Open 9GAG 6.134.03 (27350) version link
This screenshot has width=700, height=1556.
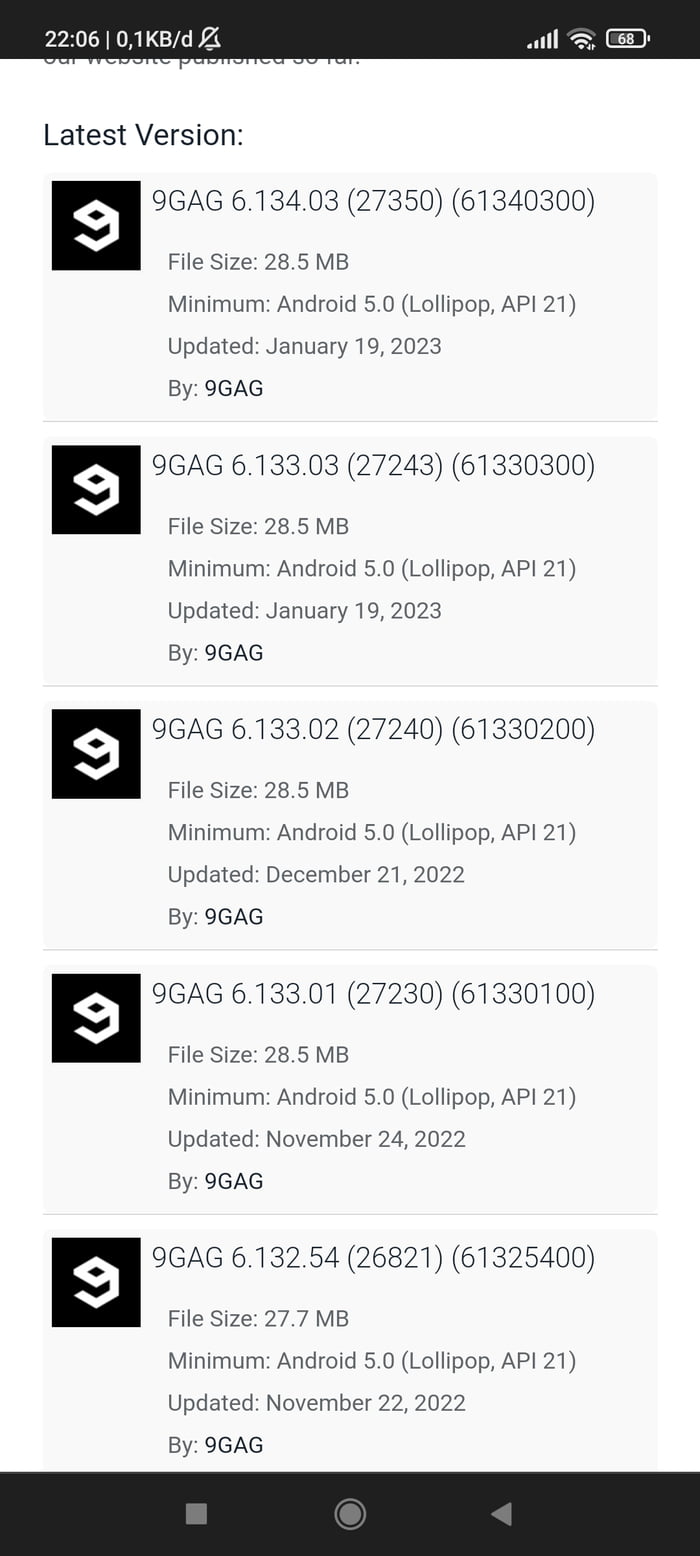tap(373, 202)
